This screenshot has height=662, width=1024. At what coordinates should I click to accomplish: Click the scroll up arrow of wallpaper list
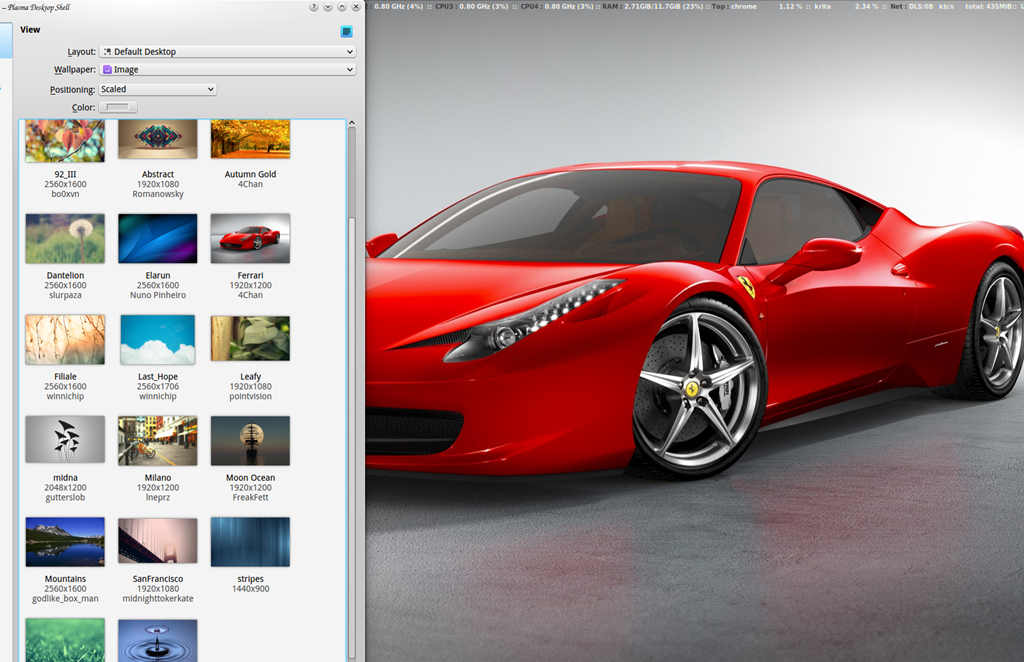(x=352, y=123)
